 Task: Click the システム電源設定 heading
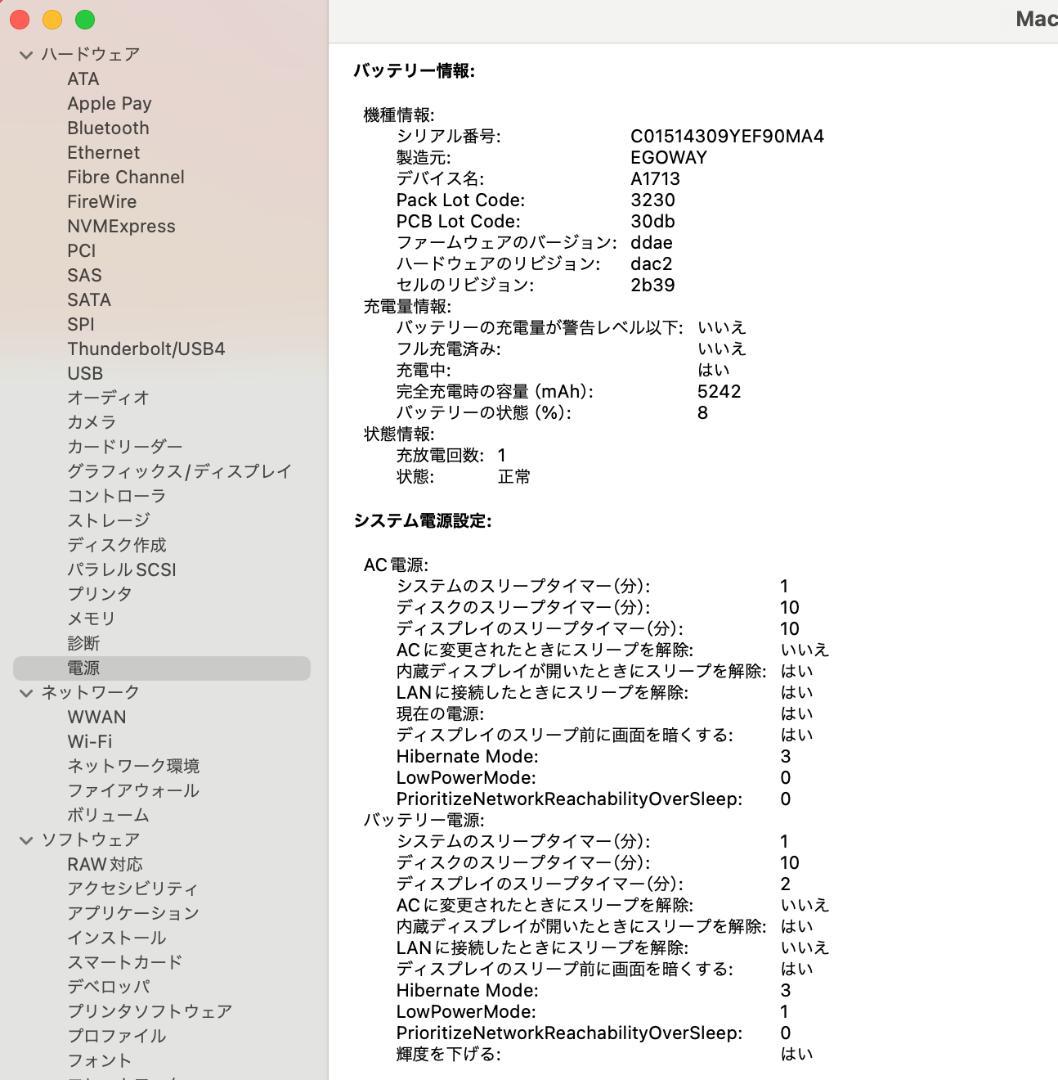point(422,521)
